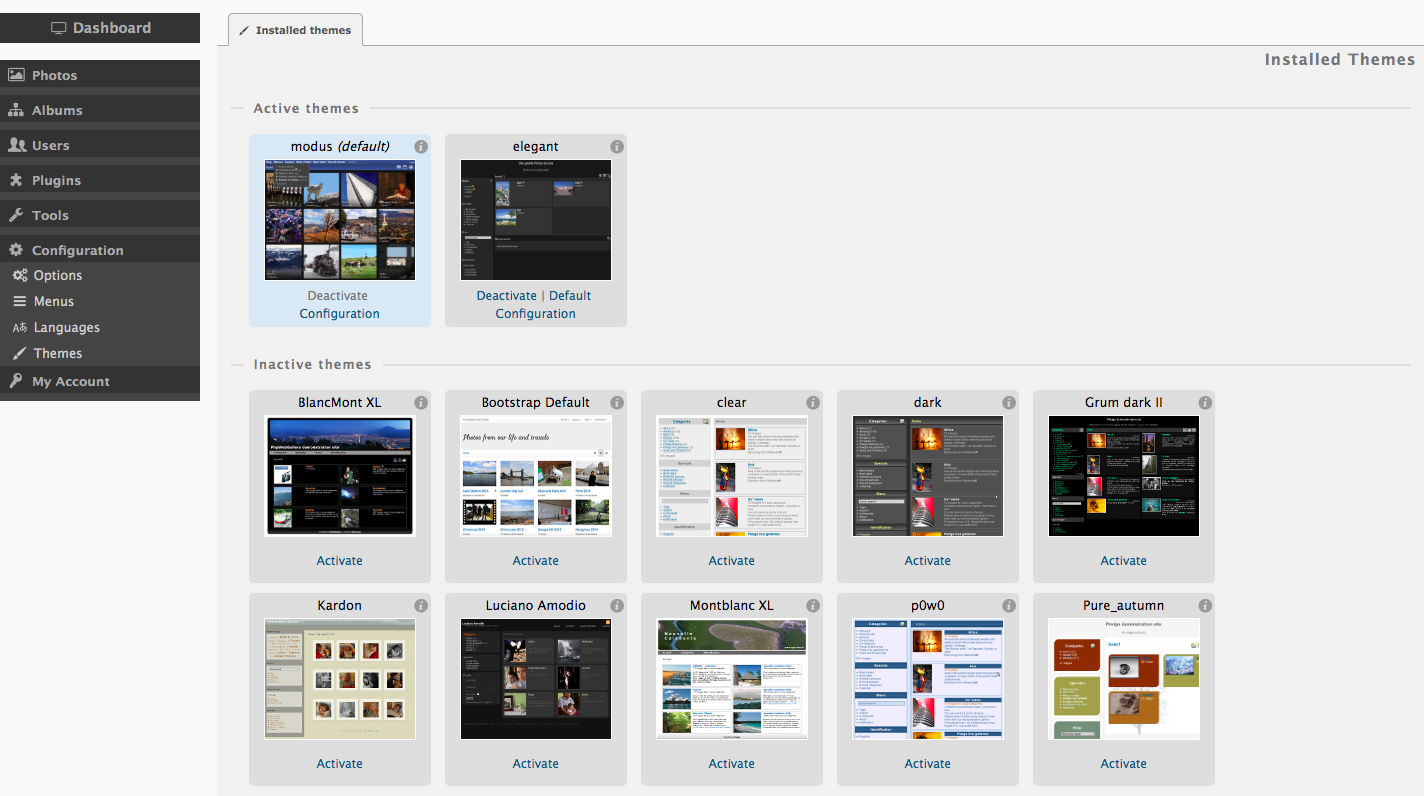Deactivate the elegant theme
Screen dimensions: 1424x796
(506, 295)
